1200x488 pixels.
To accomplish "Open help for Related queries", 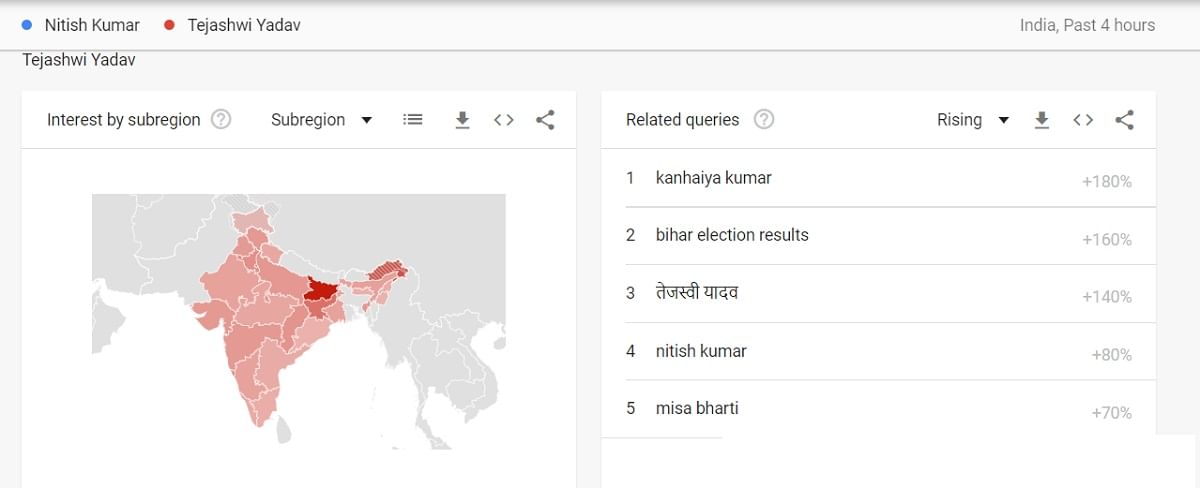I will coord(764,120).
